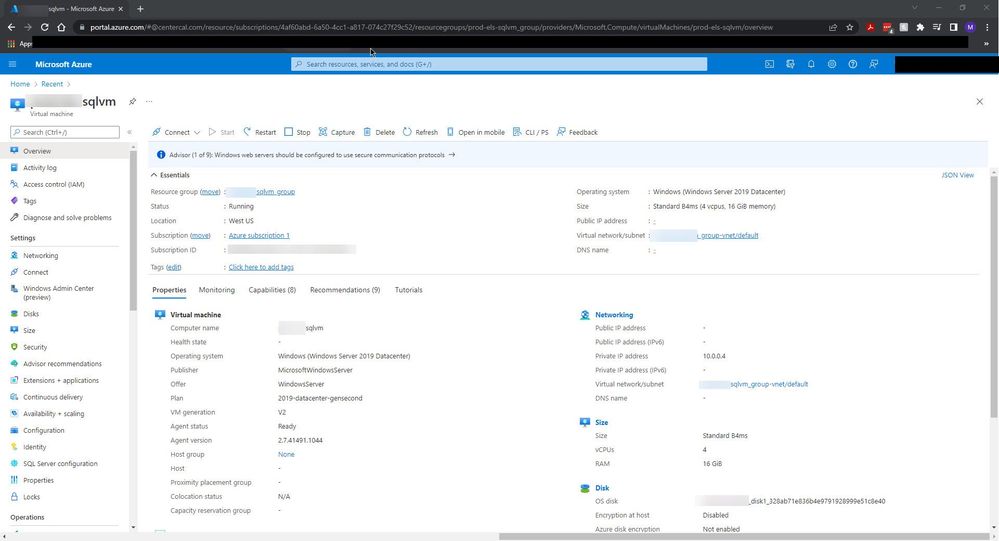Viewport: 999px width, 541px height.
Task: Switch to the Capabilities (8) tab
Action: tap(272, 290)
